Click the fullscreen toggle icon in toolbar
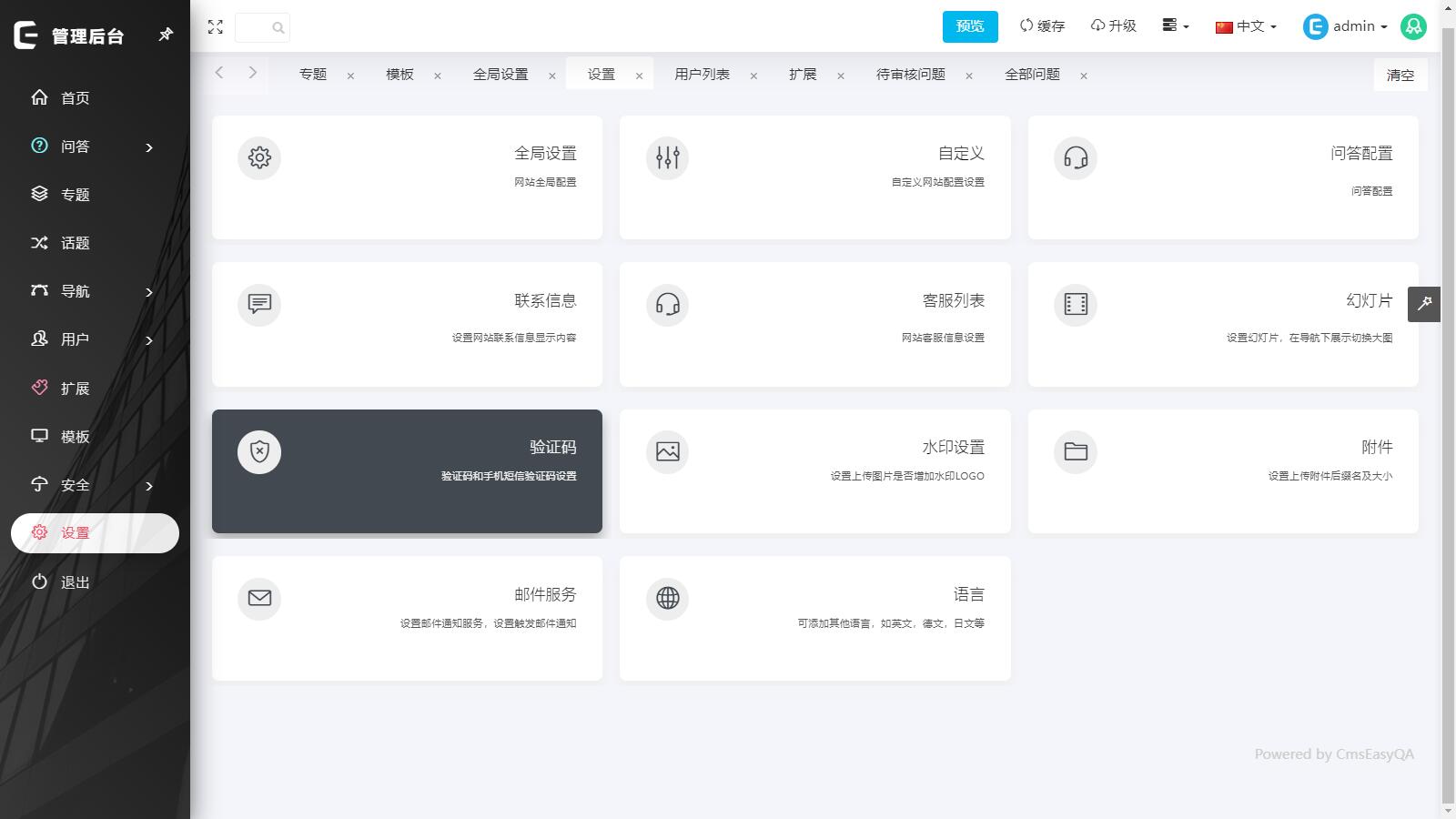 pyautogui.click(x=216, y=27)
